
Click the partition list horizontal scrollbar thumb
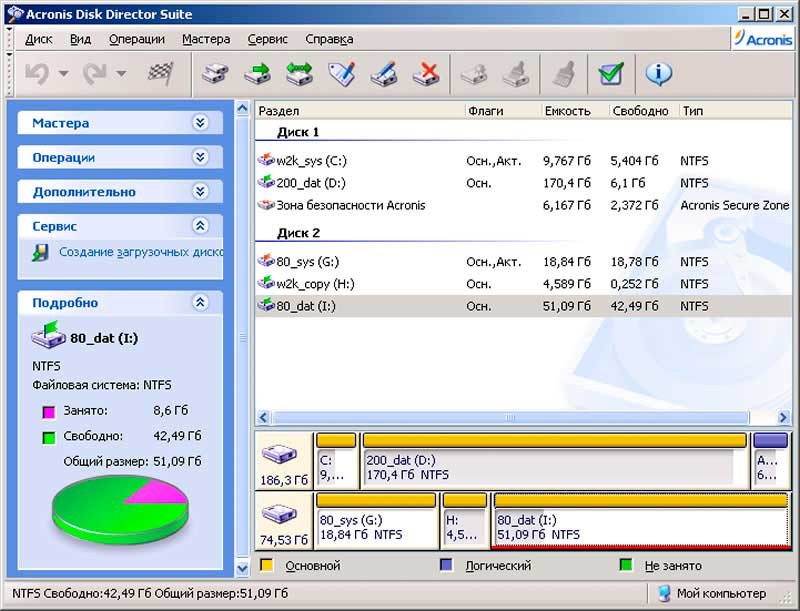(510, 418)
